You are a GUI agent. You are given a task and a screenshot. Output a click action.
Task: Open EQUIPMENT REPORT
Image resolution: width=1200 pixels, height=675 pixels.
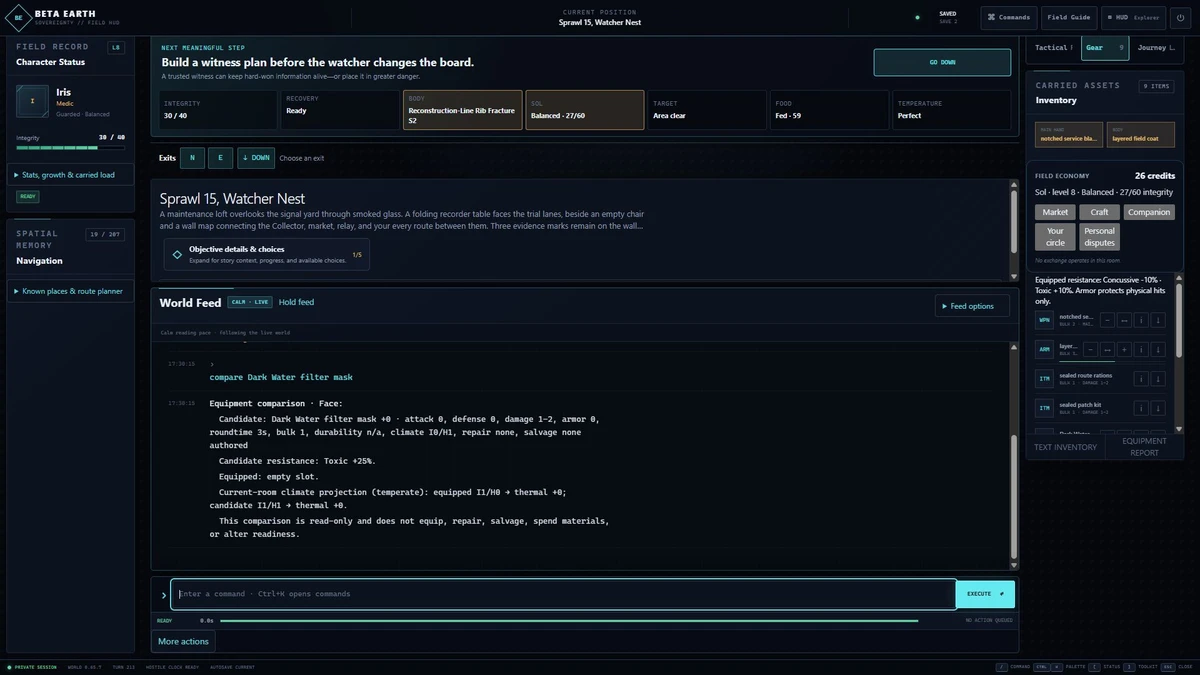[1144, 447]
